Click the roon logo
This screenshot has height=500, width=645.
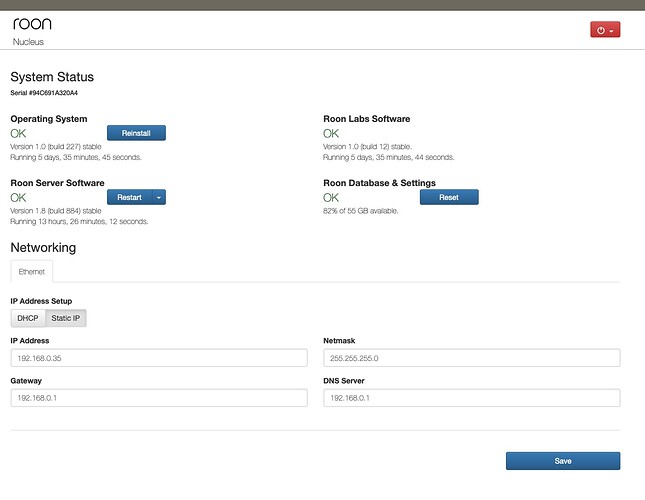pos(32,23)
